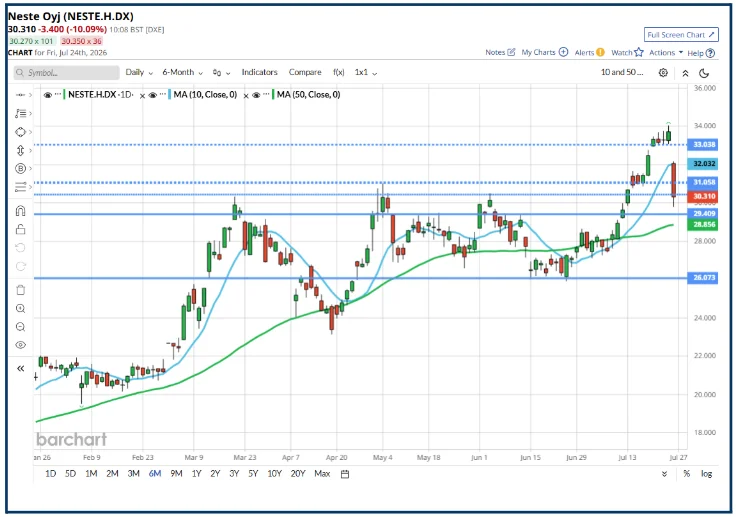Open the chart type candlestick dropdown

(x=221, y=73)
